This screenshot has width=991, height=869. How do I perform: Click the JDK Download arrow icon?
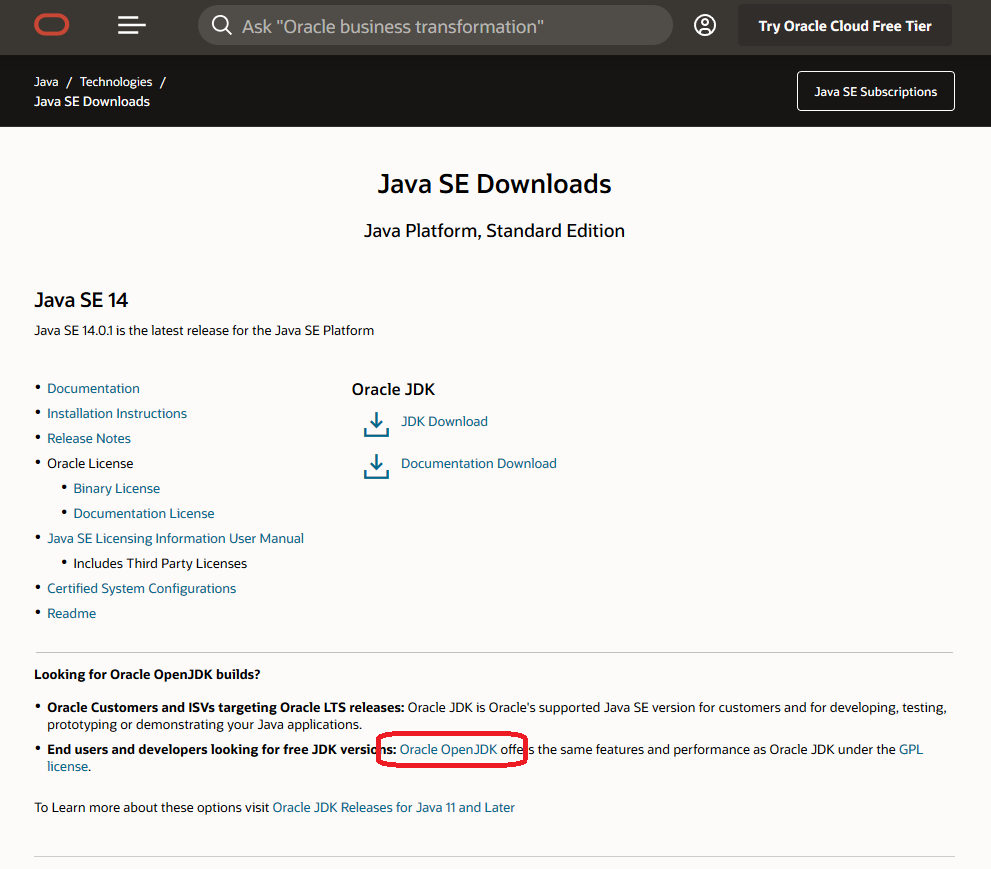(376, 425)
